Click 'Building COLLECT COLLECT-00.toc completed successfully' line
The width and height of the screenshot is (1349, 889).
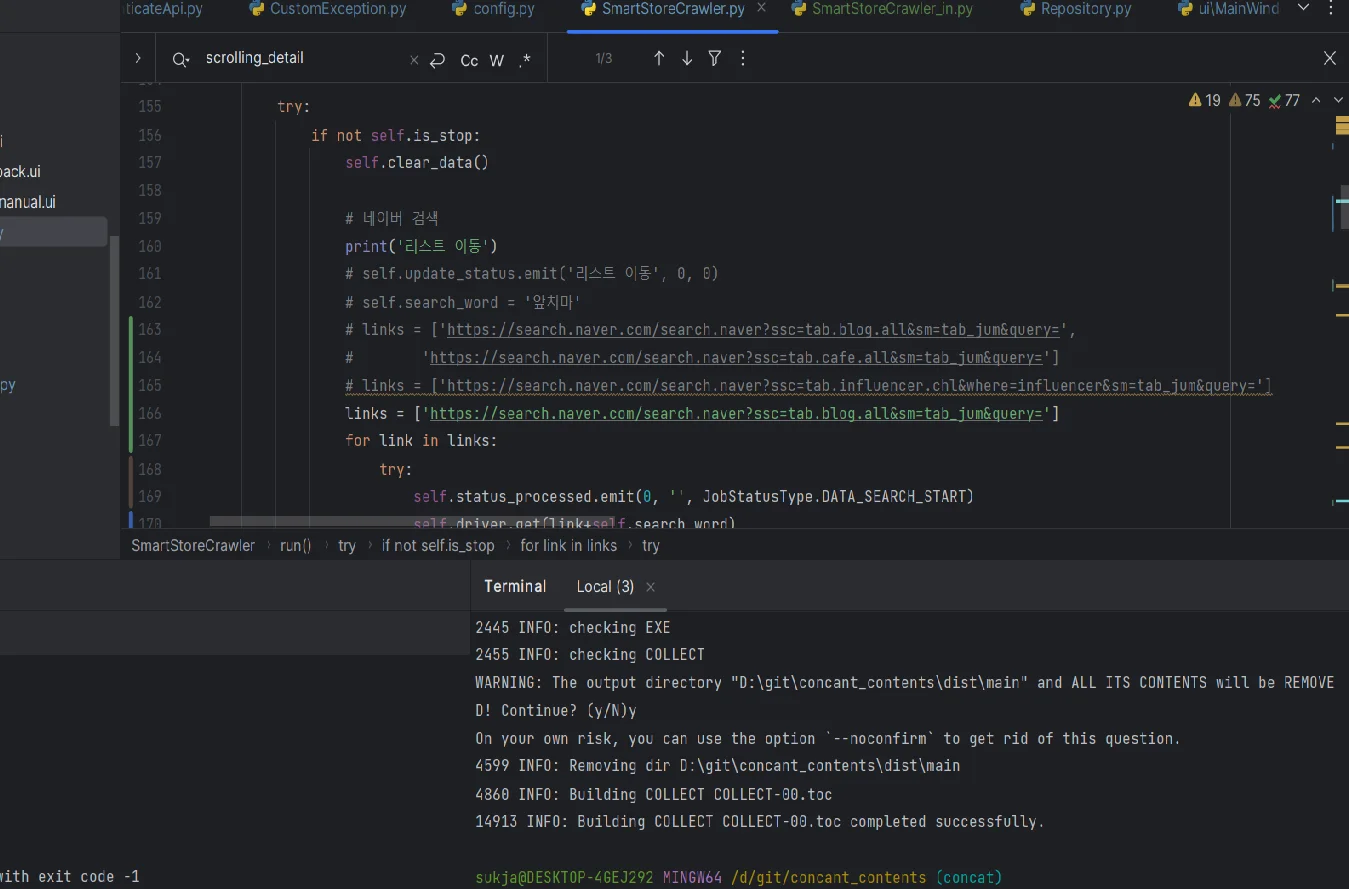tap(759, 822)
